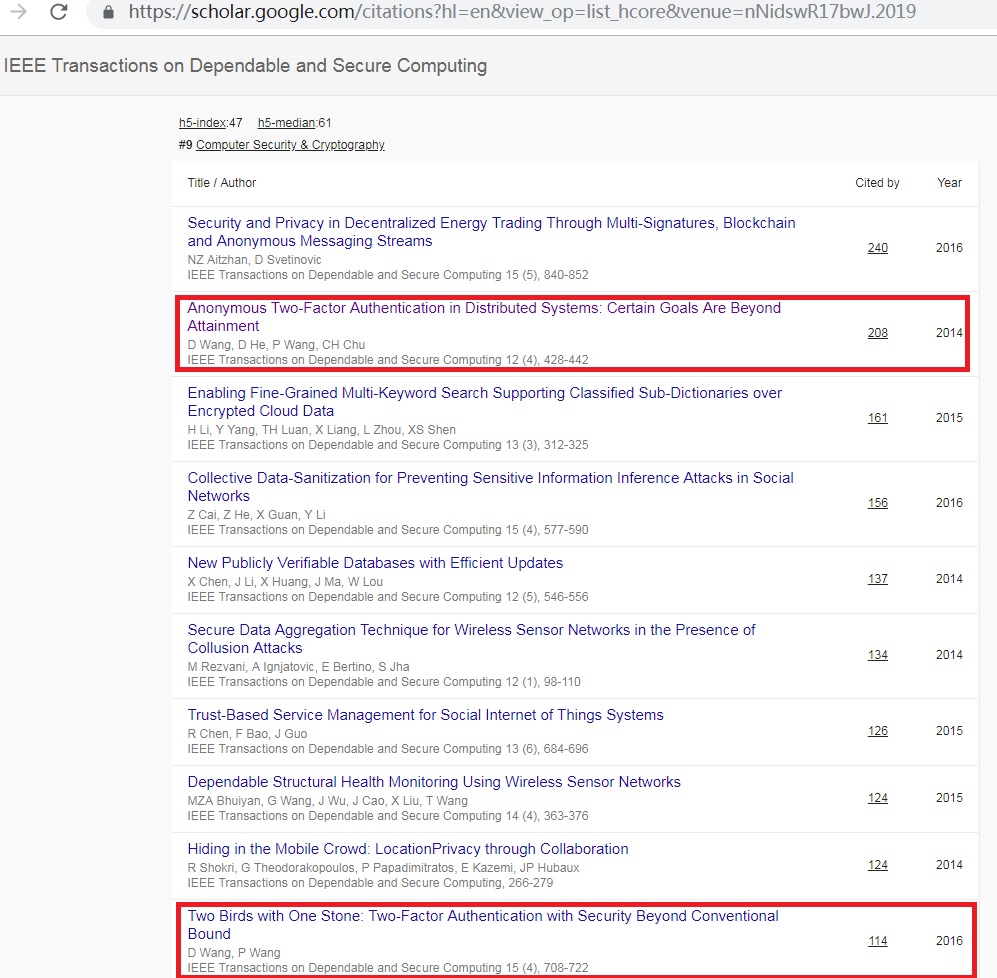The height and width of the screenshot is (978, 997).
Task: Open the Decentralized Energy Trading paper title
Action: (491, 232)
